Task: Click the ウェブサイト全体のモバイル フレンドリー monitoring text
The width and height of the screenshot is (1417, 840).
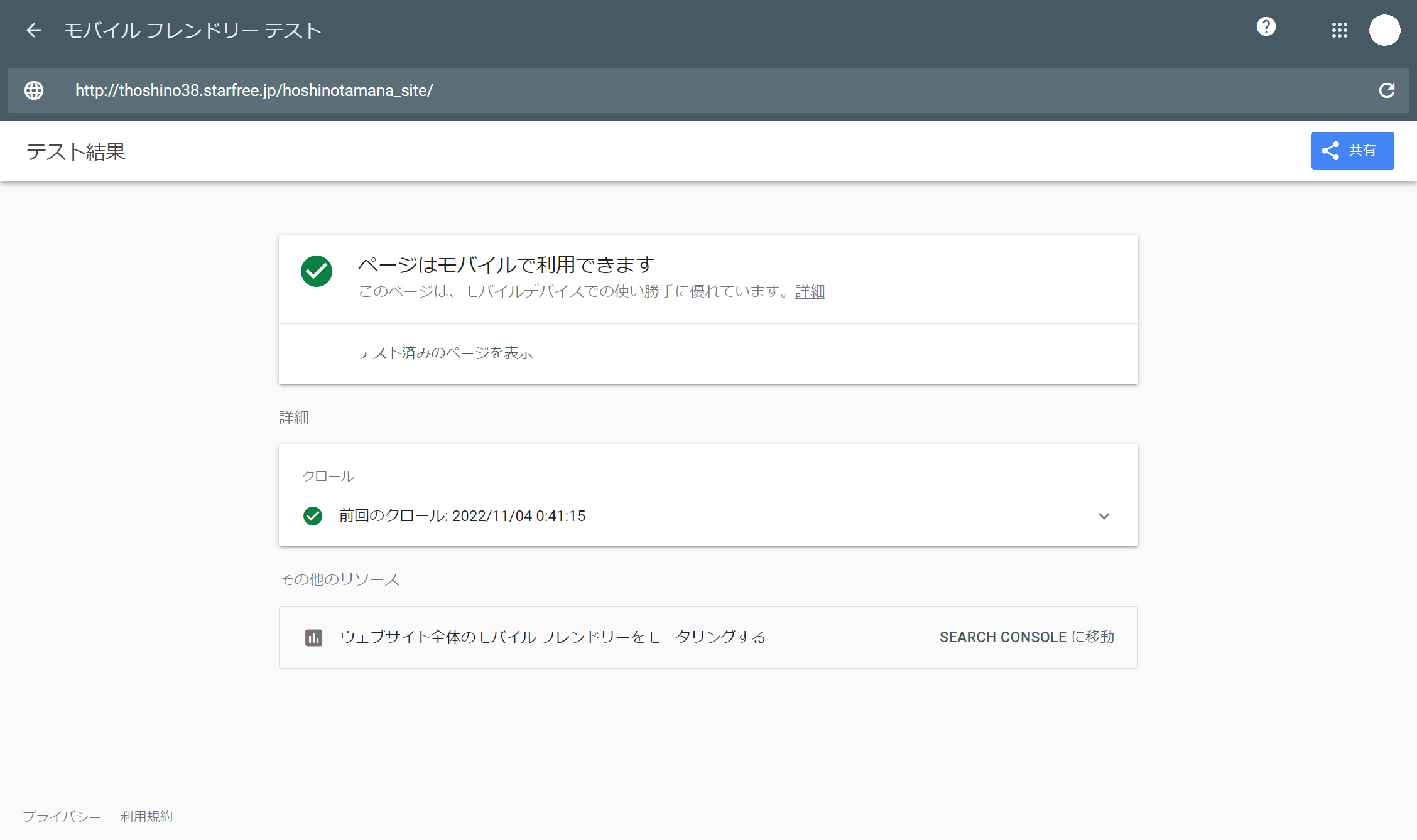Action: click(553, 637)
